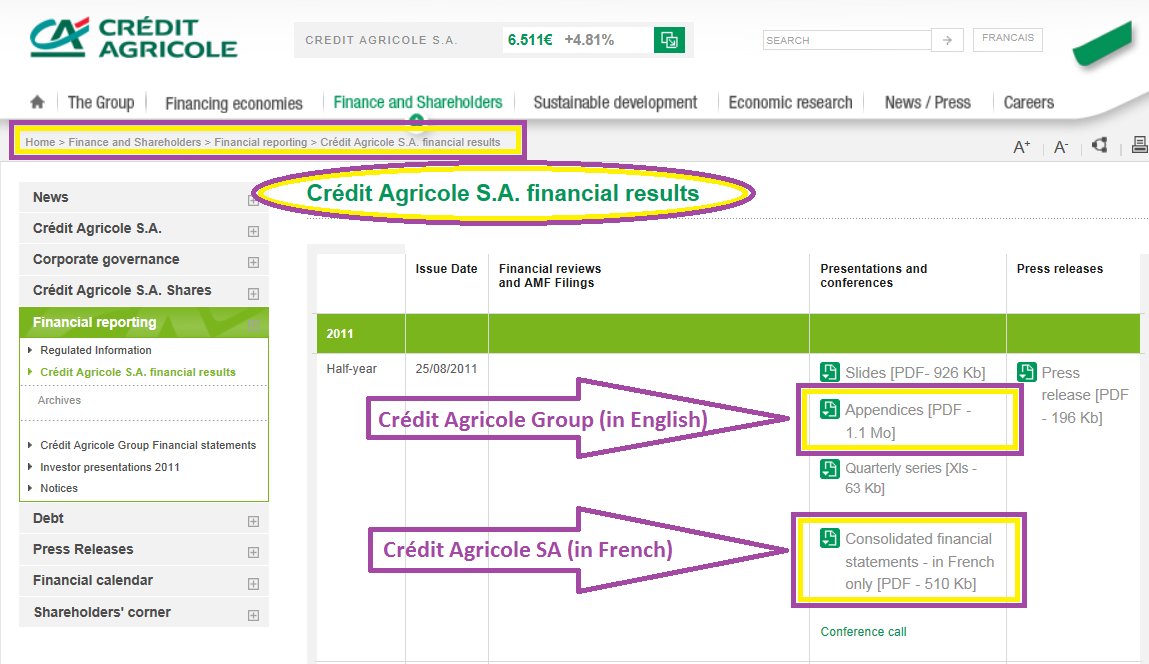Click the print icon at right edge
Viewport: 1149px width, 664px height.
coord(1139,144)
